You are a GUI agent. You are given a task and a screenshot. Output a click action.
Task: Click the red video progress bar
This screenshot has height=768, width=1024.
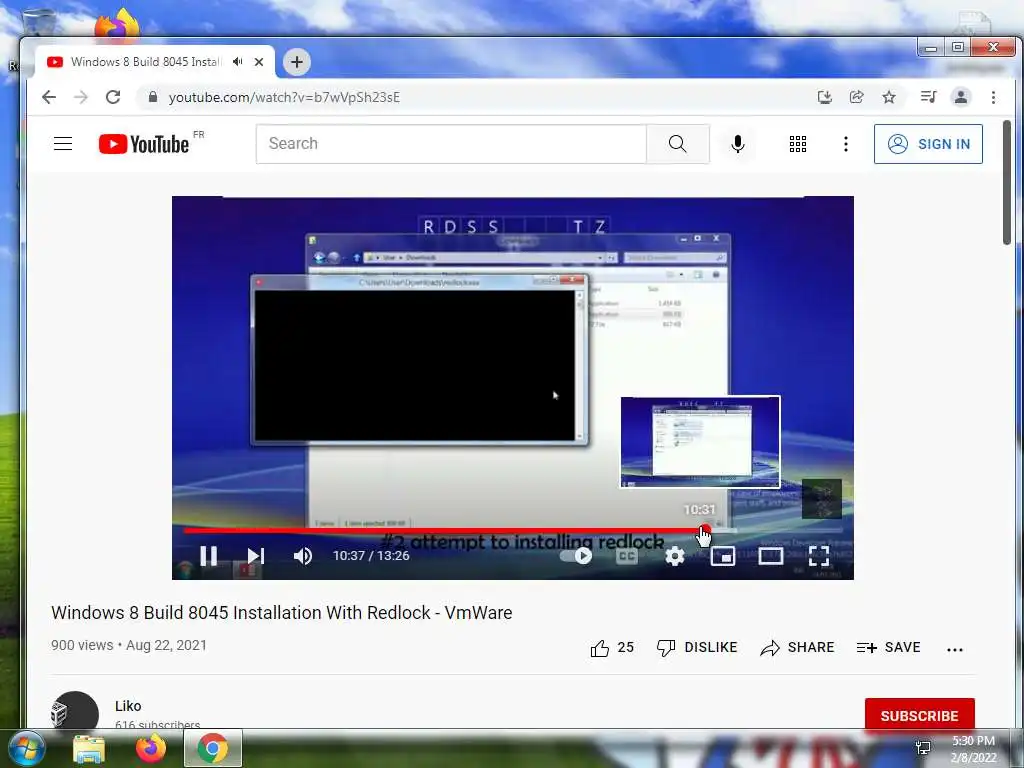pyautogui.click(x=444, y=530)
